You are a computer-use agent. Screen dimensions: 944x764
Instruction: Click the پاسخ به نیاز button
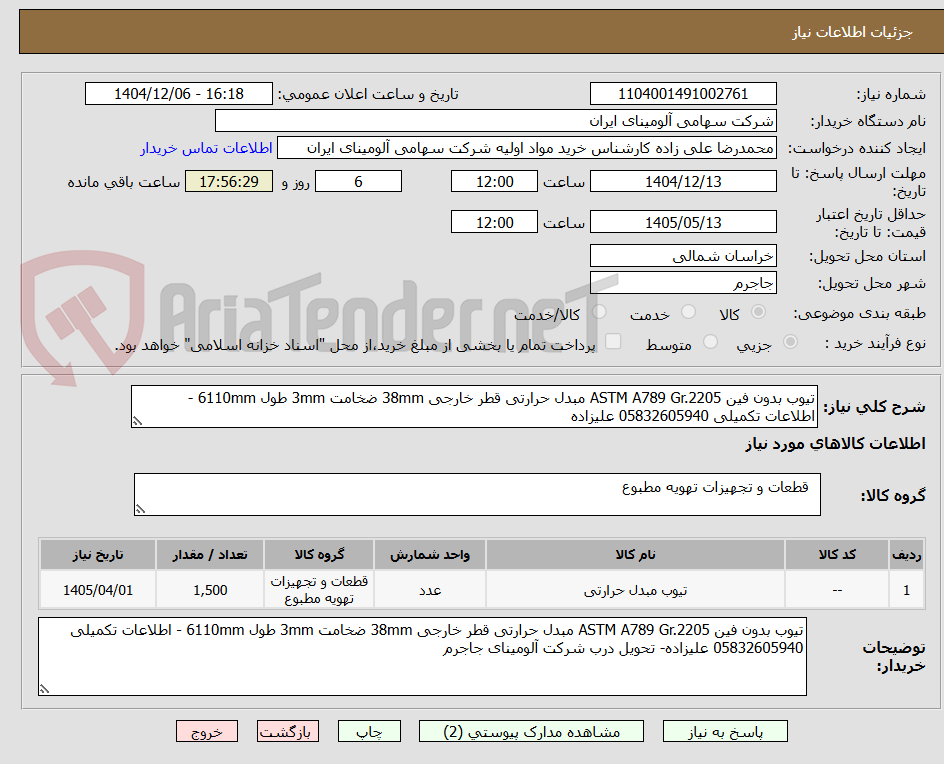point(725,731)
